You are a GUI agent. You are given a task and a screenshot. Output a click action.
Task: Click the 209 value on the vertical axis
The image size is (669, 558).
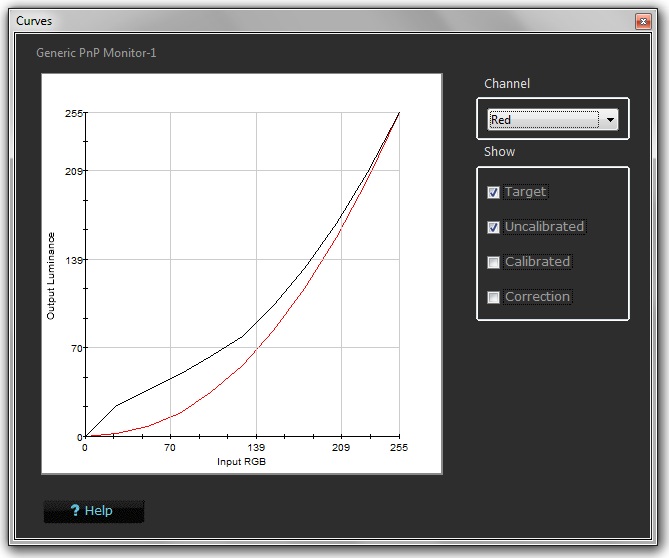point(73,171)
